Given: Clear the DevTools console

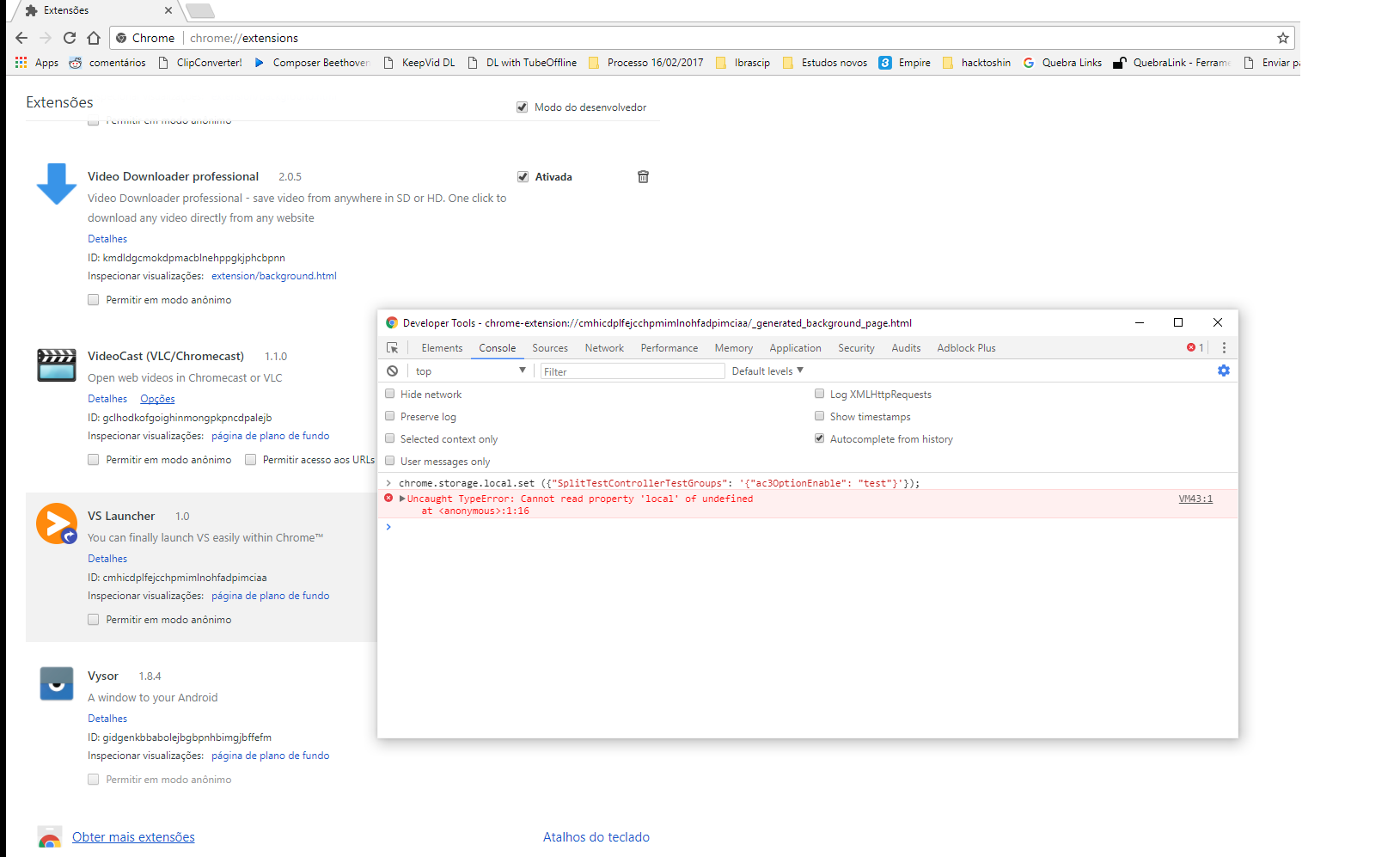Looking at the screenshot, I should pyautogui.click(x=392, y=370).
